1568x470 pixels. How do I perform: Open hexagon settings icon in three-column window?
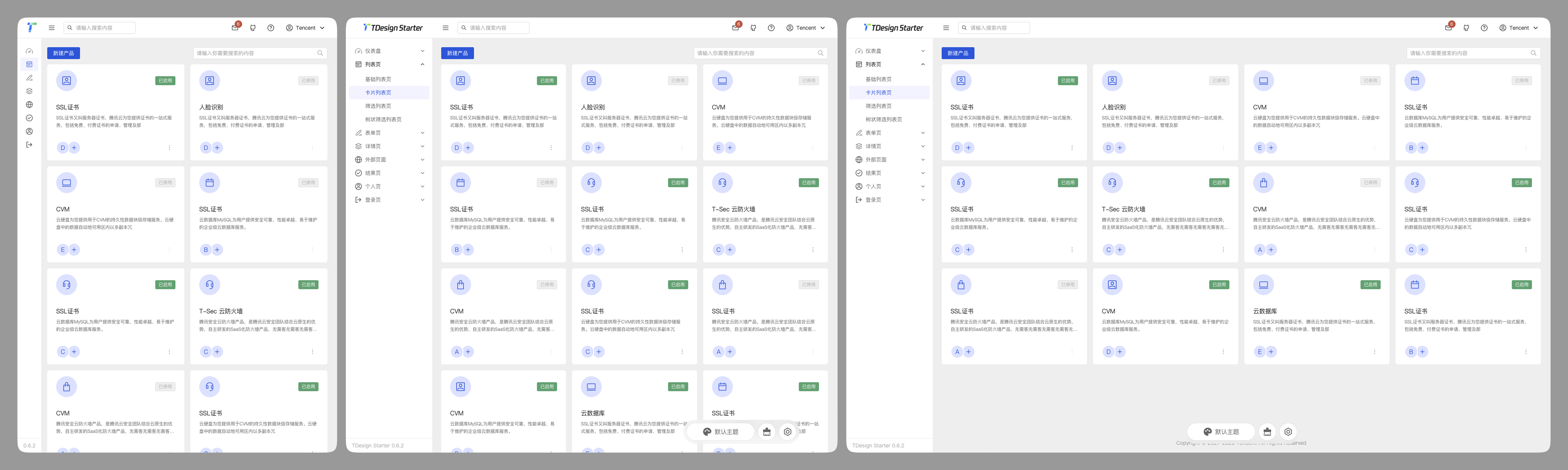[x=788, y=432]
